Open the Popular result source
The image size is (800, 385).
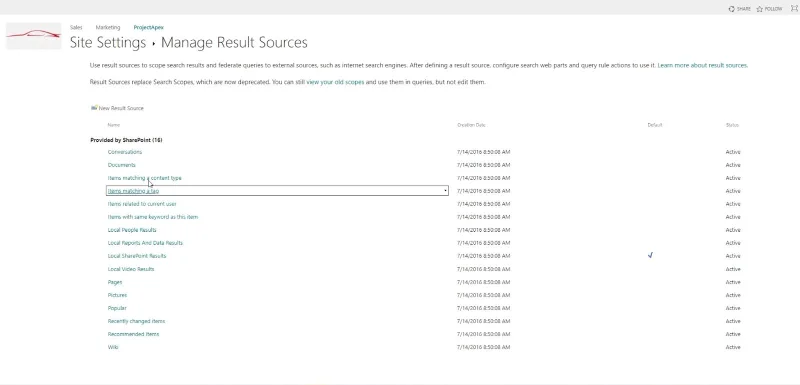[x=117, y=308]
